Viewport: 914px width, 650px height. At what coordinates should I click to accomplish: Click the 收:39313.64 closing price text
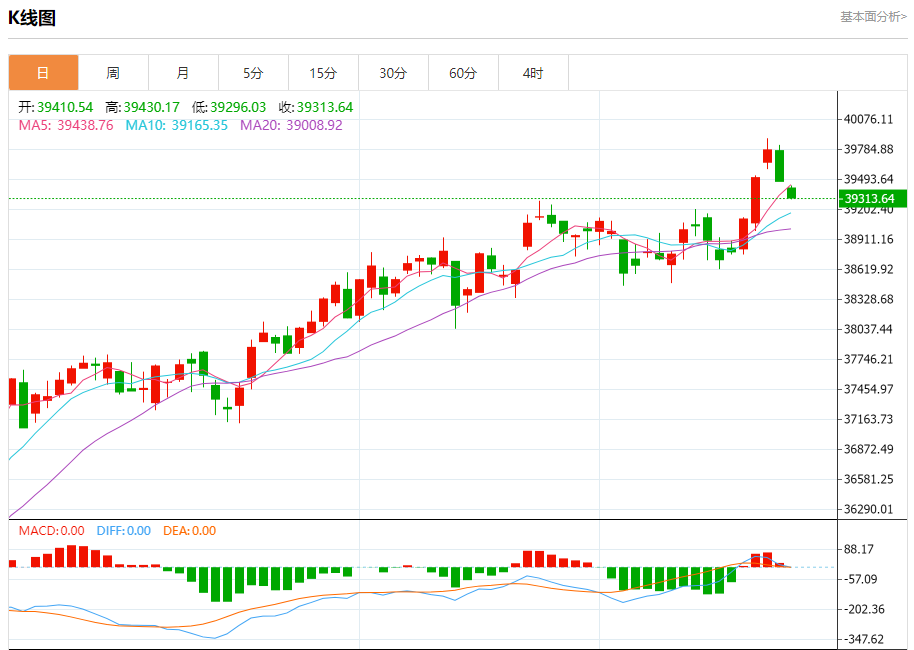coord(316,107)
